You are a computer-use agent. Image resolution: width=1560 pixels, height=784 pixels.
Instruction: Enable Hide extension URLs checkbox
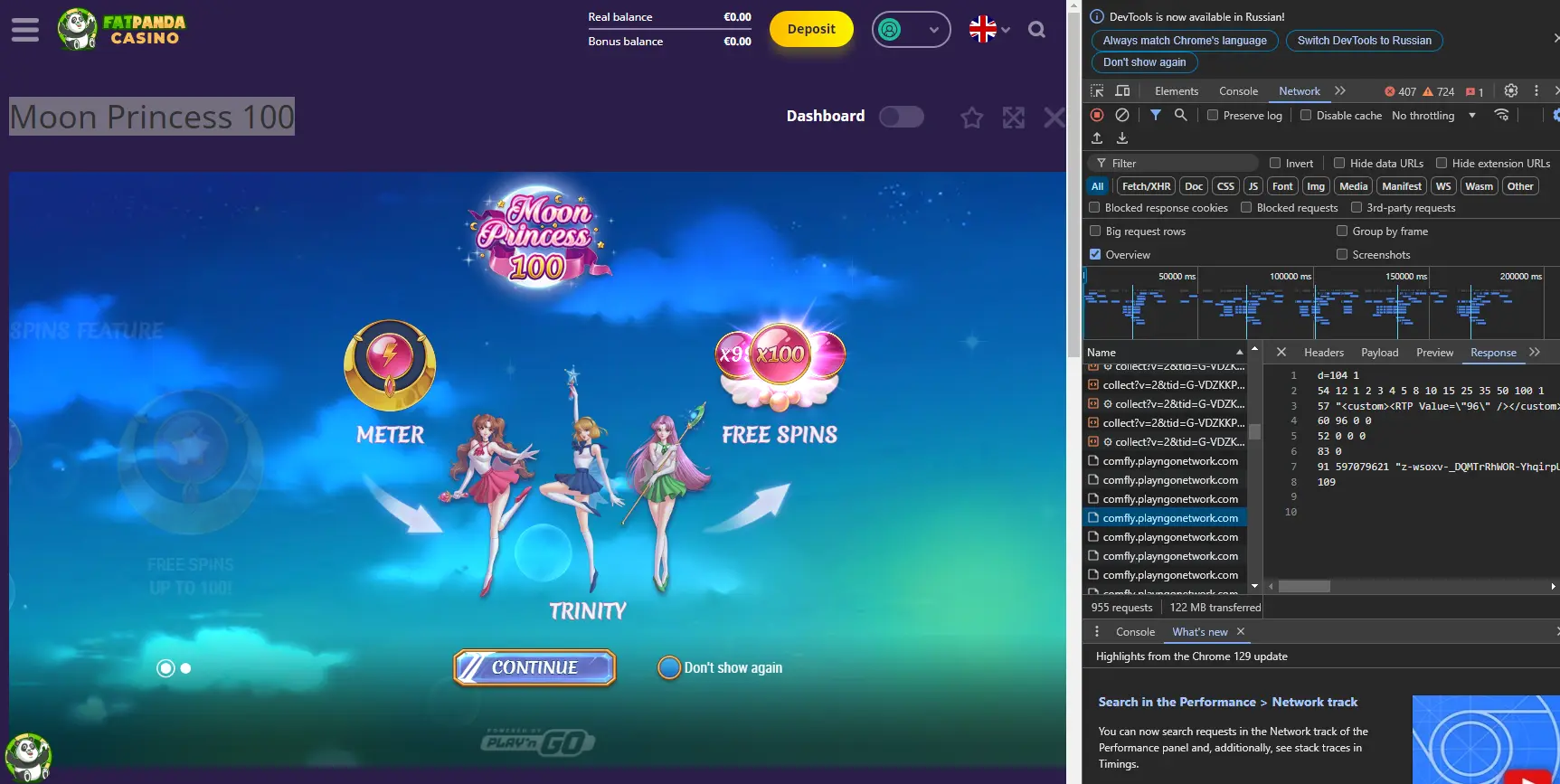tap(1442, 163)
